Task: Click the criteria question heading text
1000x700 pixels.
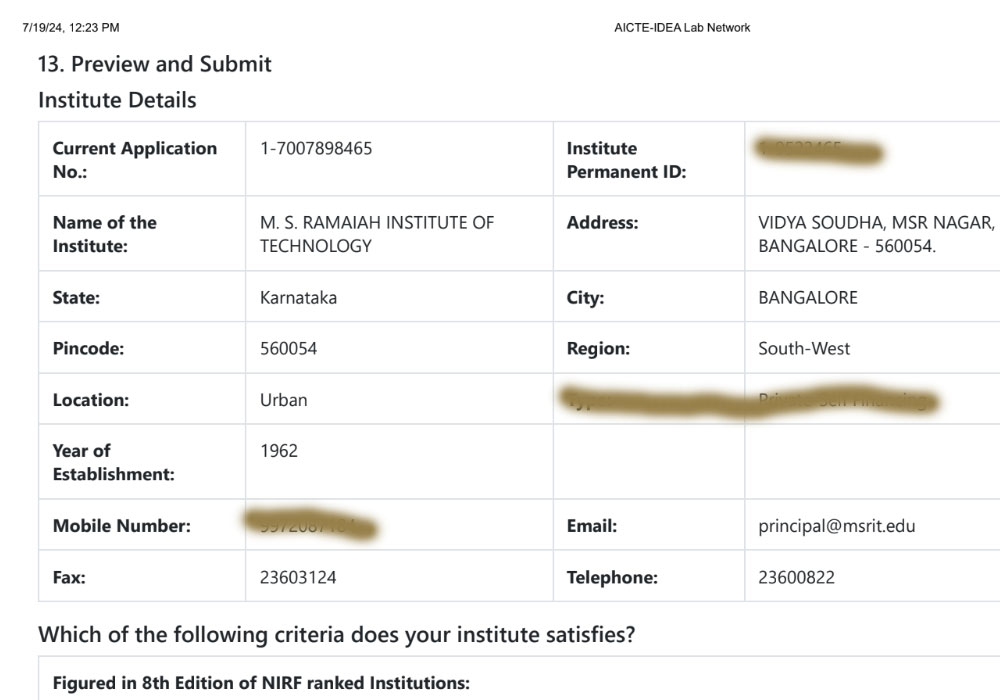Action: coord(336,634)
